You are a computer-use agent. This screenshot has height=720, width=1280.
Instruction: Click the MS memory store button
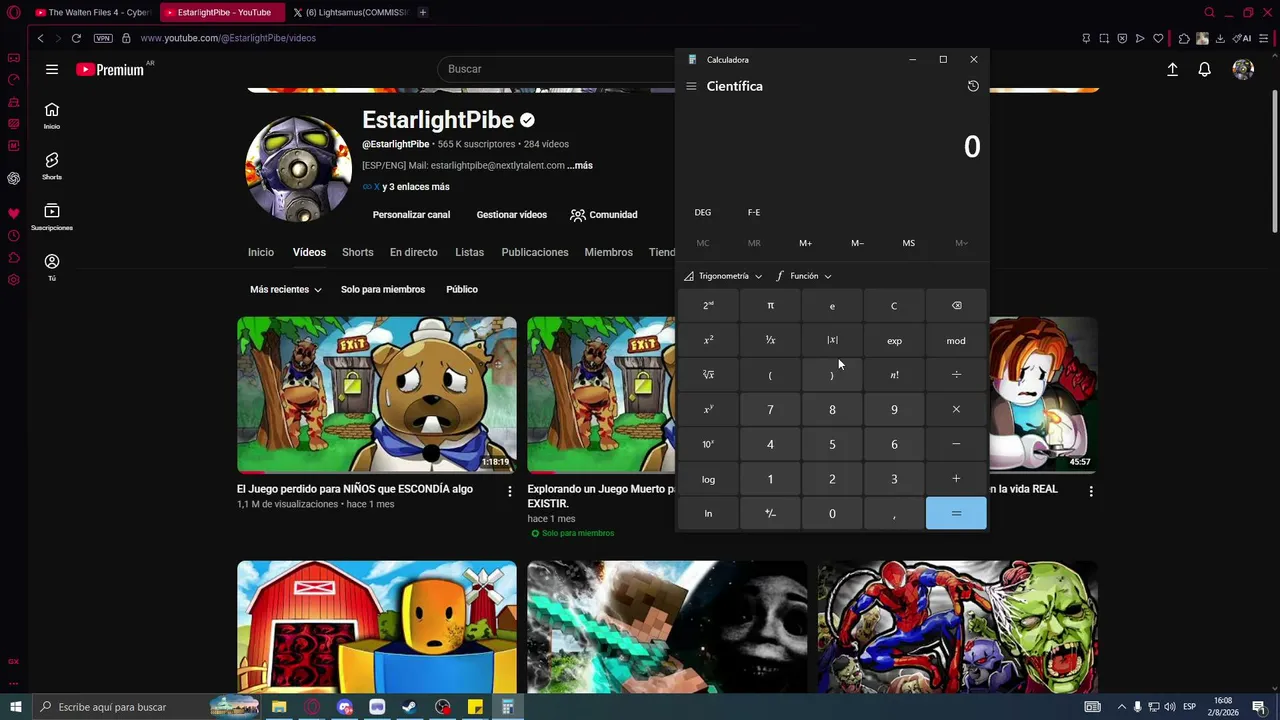(908, 243)
